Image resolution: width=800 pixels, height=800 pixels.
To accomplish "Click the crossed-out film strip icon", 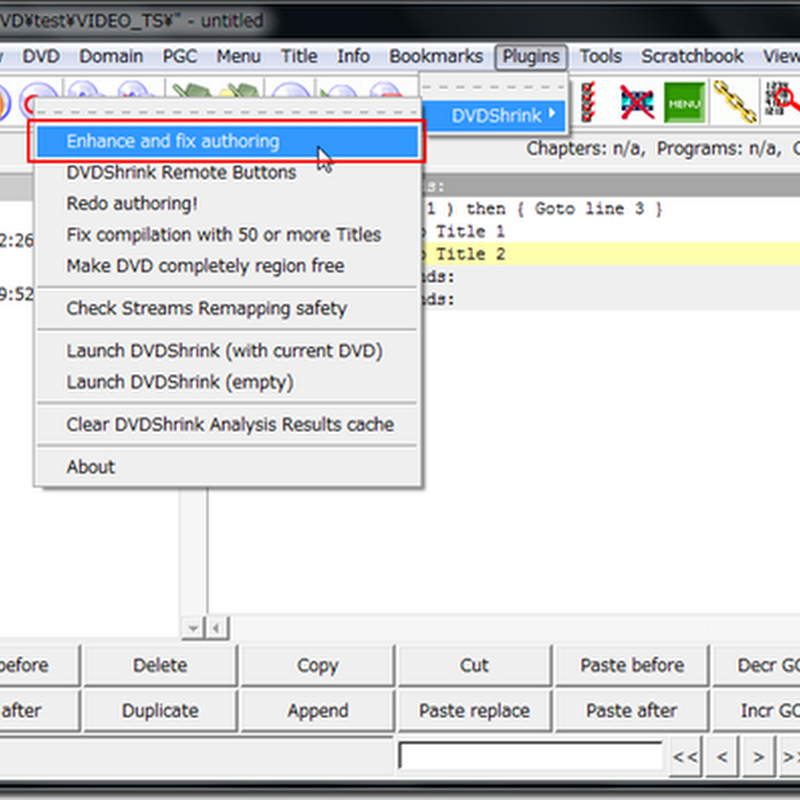I will (x=637, y=103).
